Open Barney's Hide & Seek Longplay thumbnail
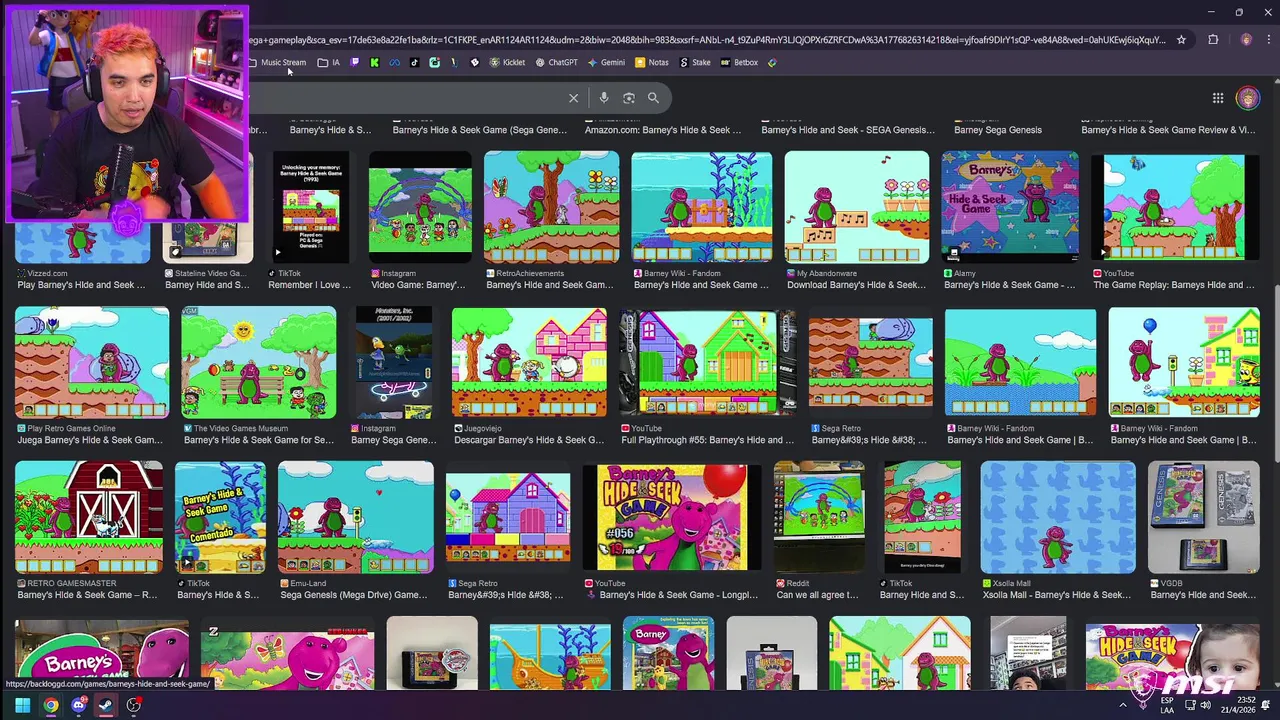This screenshot has height=720, width=1280. point(671,517)
